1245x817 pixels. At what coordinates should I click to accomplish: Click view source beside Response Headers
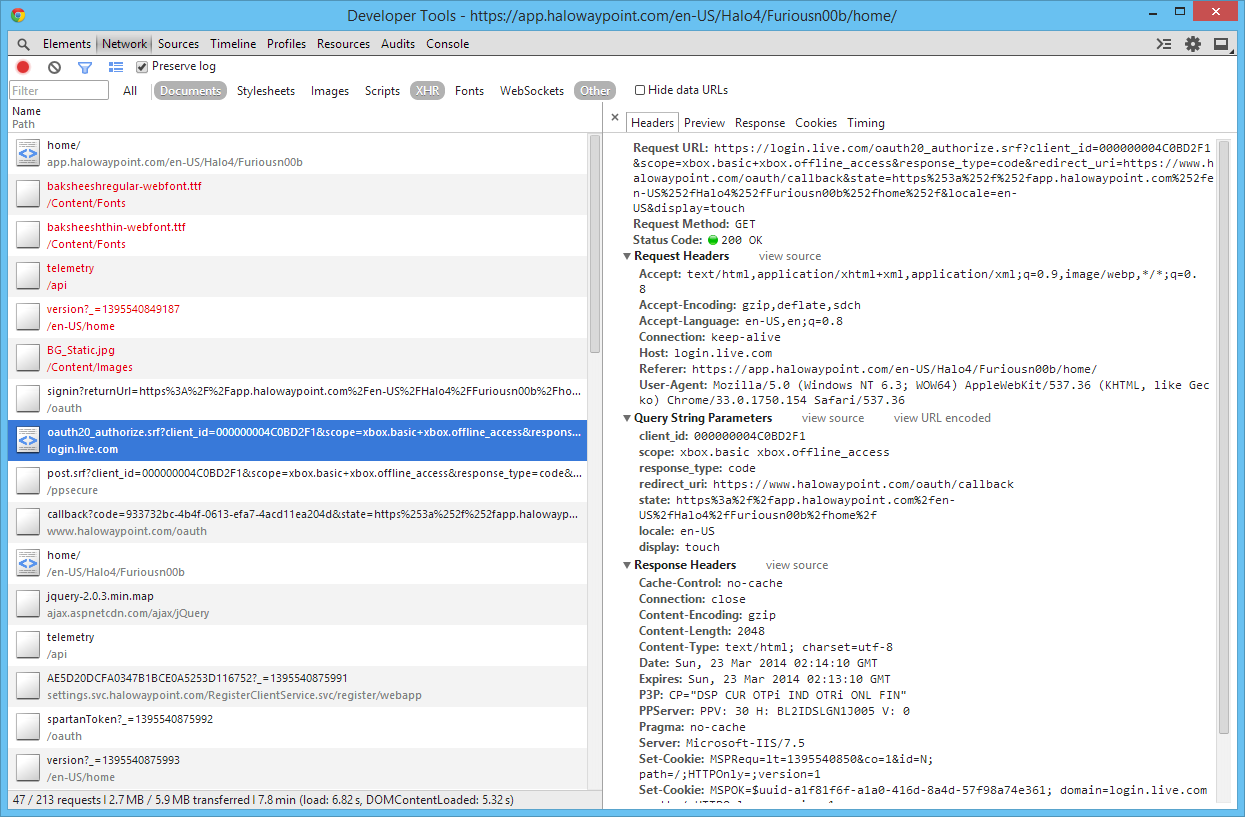pos(797,565)
